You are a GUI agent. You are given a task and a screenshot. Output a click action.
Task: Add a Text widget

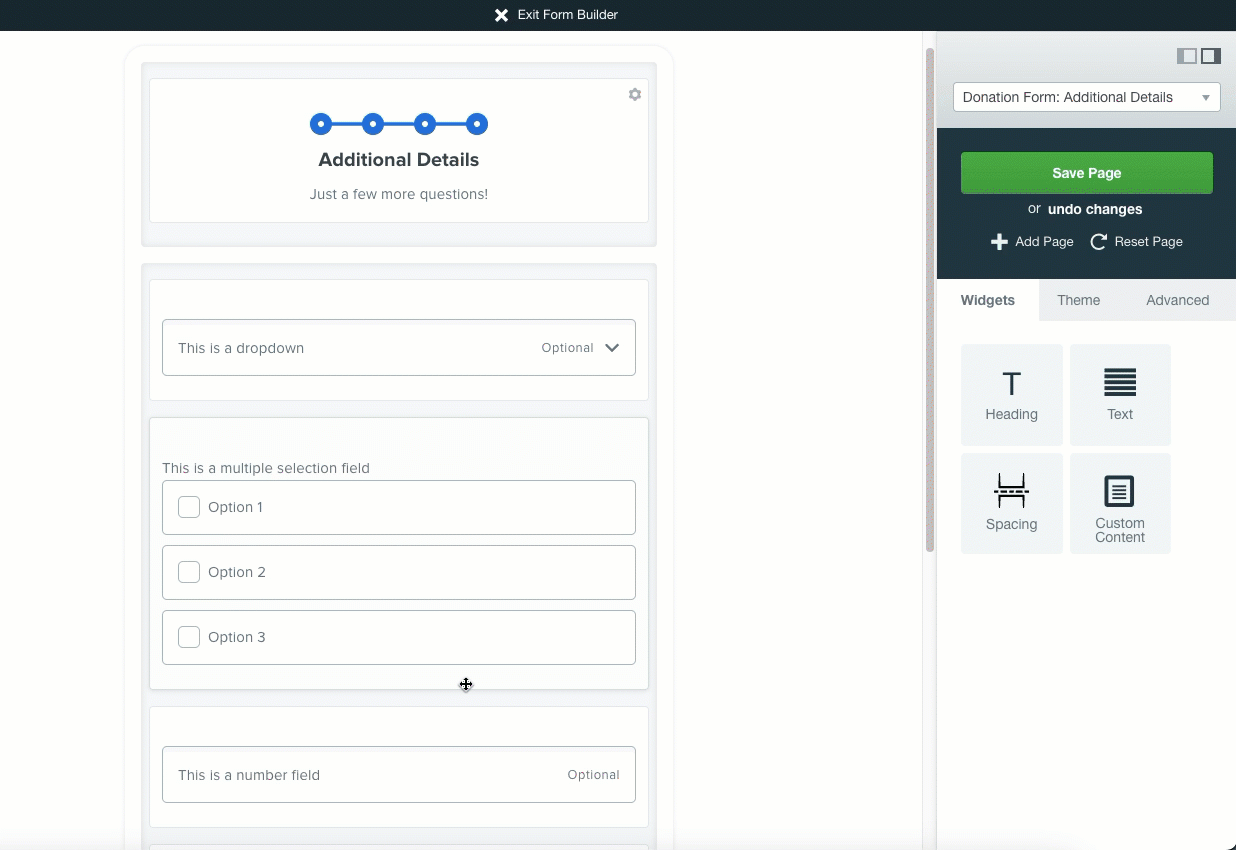(x=1120, y=395)
